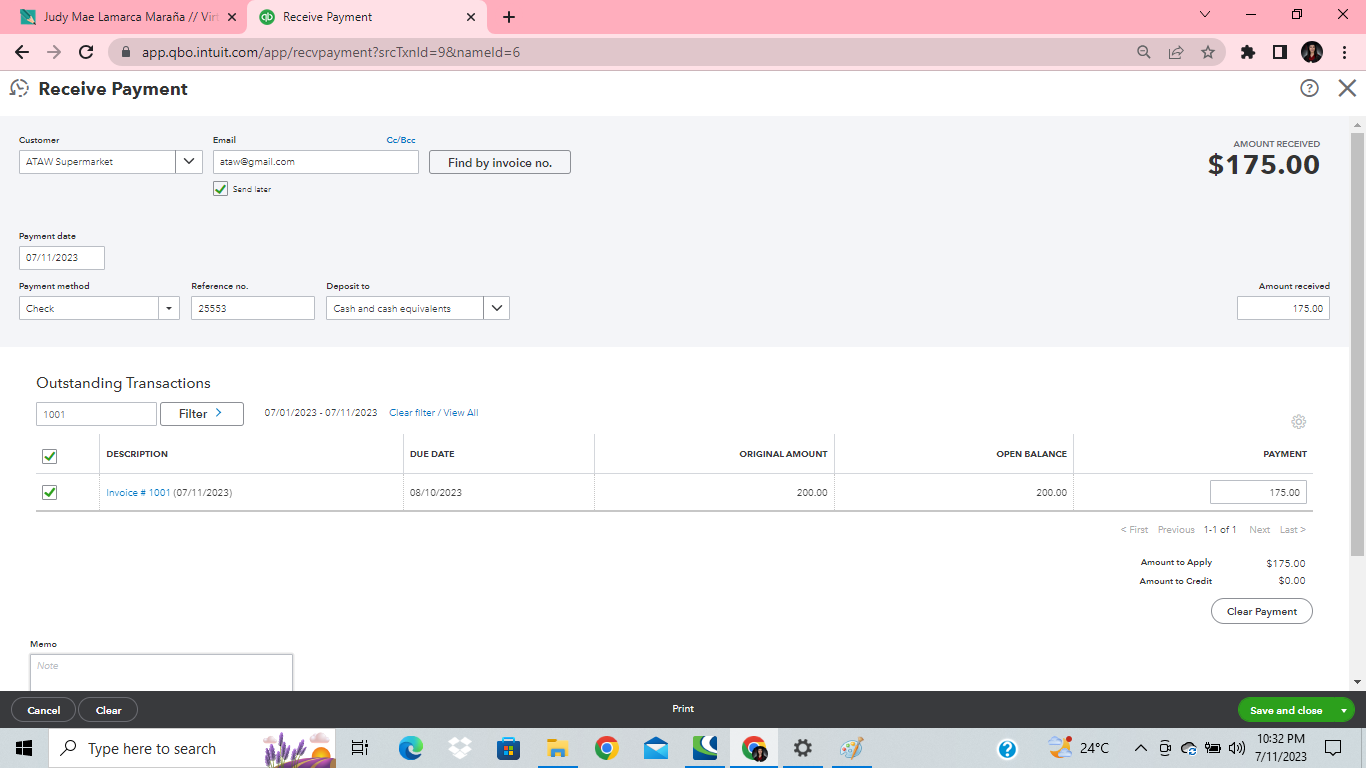Image resolution: width=1366 pixels, height=768 pixels.
Task: Uncheck the Invoice # 1001 row checkbox
Action: coord(49,492)
